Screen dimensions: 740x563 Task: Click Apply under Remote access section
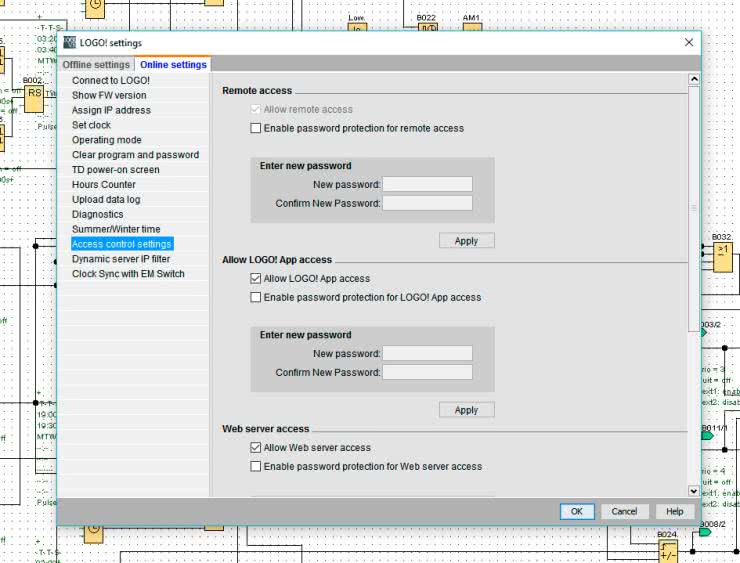(466, 241)
